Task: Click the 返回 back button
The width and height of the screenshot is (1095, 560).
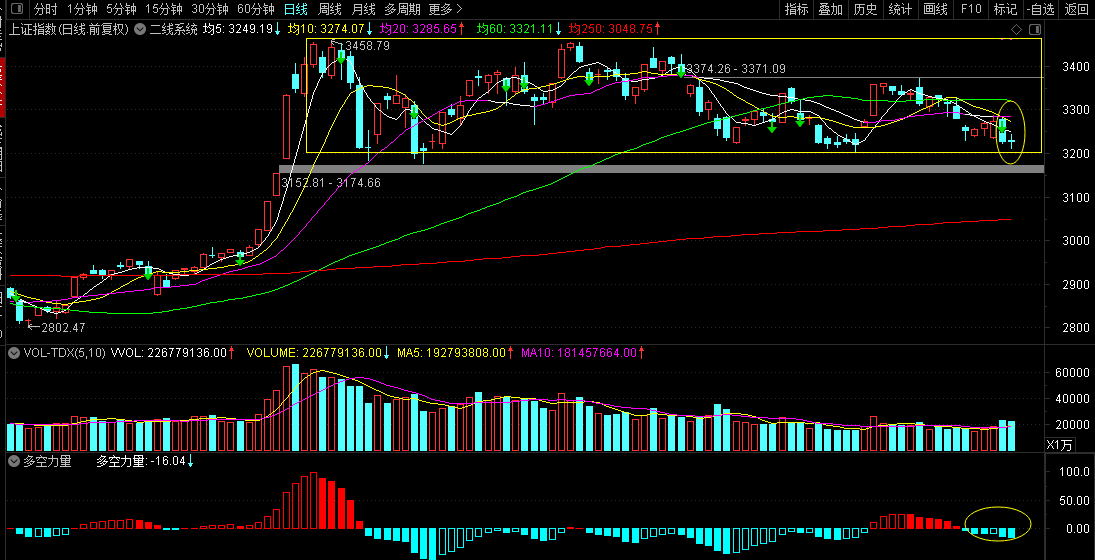Action: coord(1076,9)
